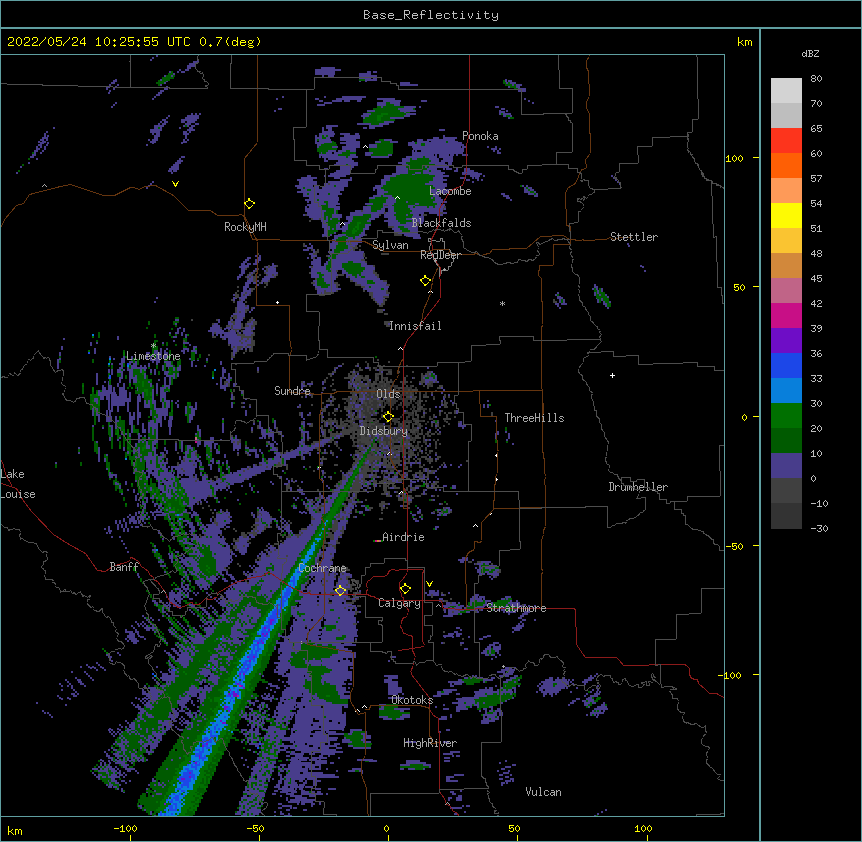
Task: Click the Calgary city label
Action: tap(399, 603)
